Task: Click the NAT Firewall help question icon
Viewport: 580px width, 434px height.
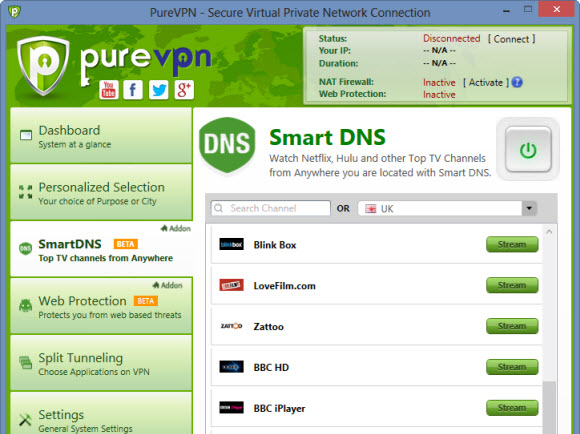Action: click(x=517, y=82)
